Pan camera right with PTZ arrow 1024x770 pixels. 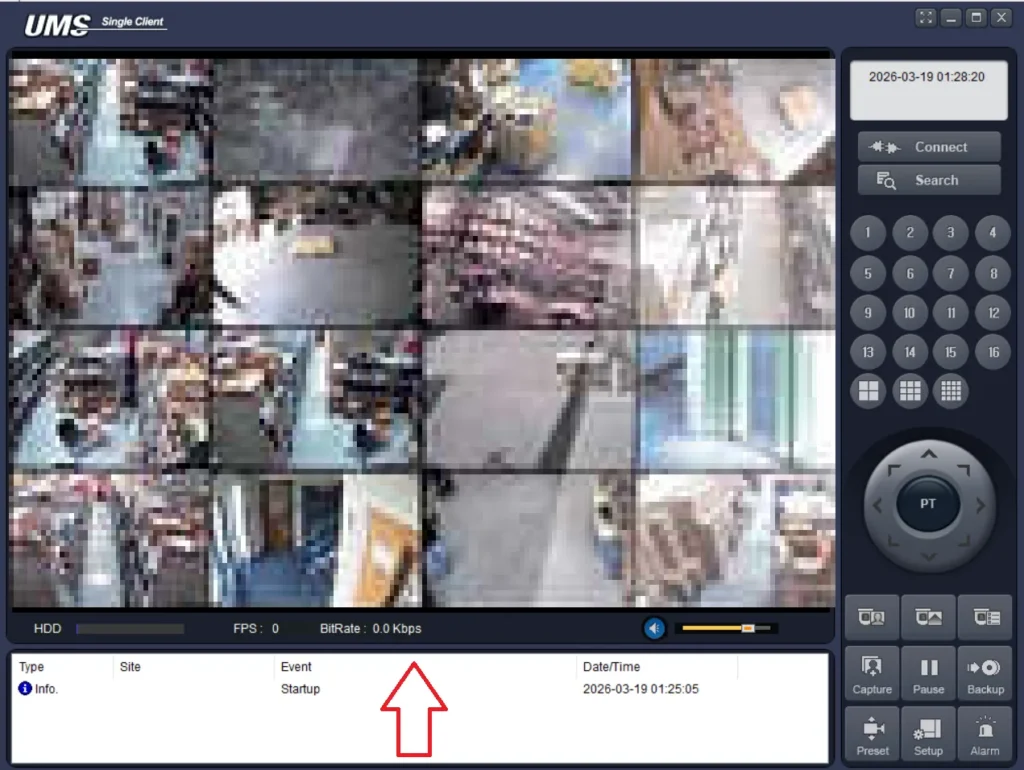(x=980, y=505)
